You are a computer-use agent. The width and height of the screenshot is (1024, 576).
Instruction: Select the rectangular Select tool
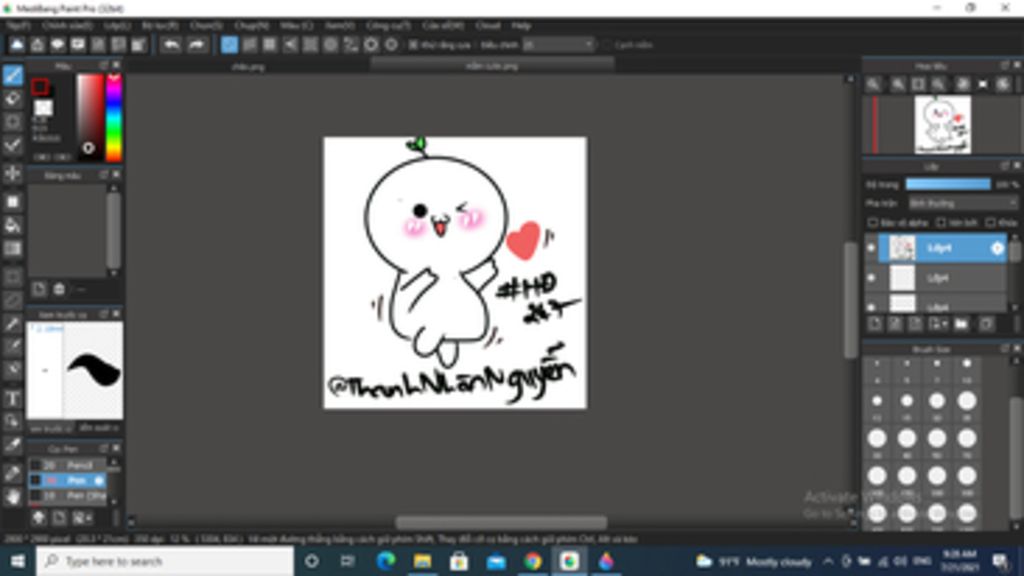[x=12, y=277]
